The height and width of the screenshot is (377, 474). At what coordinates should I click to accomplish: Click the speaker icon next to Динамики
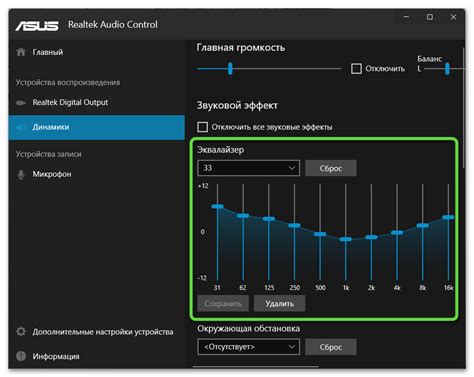21,127
